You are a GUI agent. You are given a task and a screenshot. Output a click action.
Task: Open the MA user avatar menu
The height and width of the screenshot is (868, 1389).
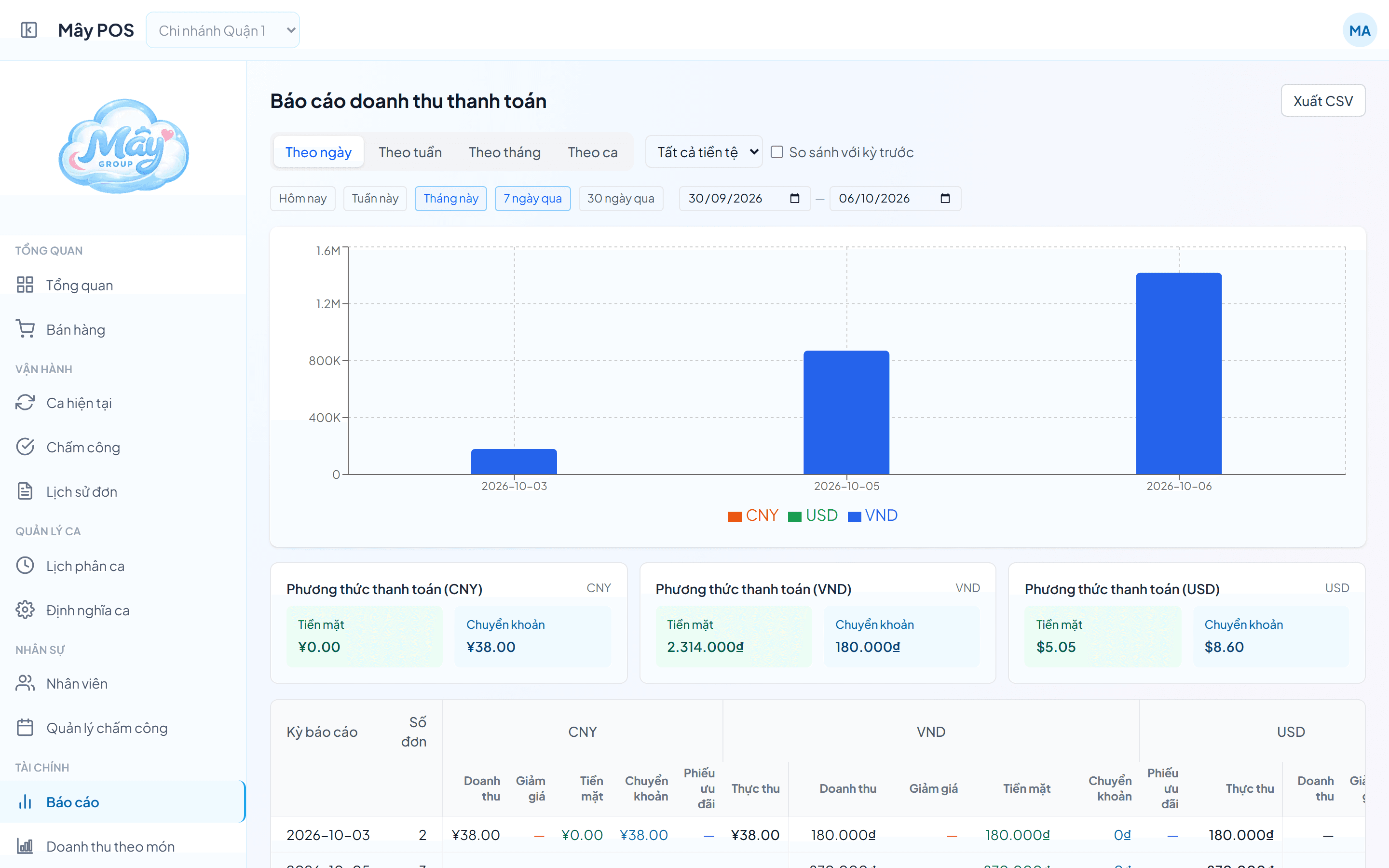tap(1359, 30)
